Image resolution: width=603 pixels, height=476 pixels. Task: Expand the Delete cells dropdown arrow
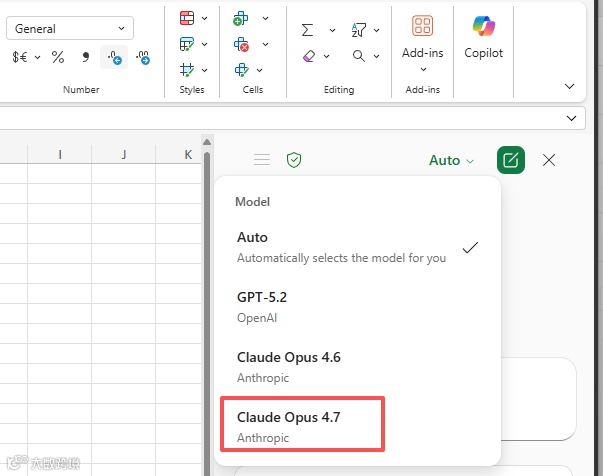coord(265,44)
